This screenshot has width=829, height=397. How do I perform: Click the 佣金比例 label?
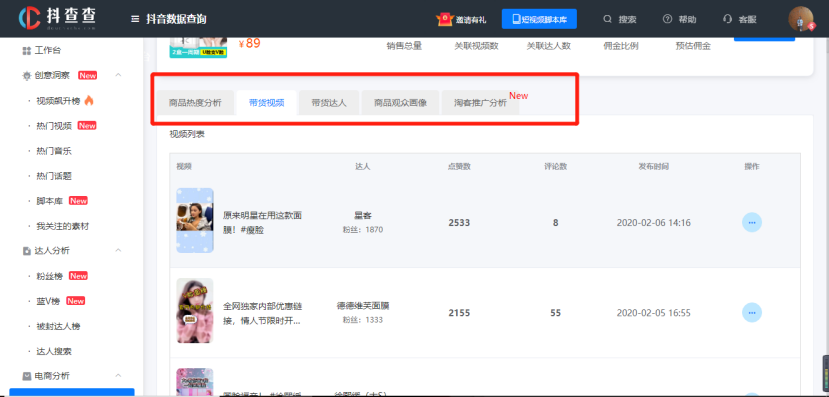click(621, 46)
